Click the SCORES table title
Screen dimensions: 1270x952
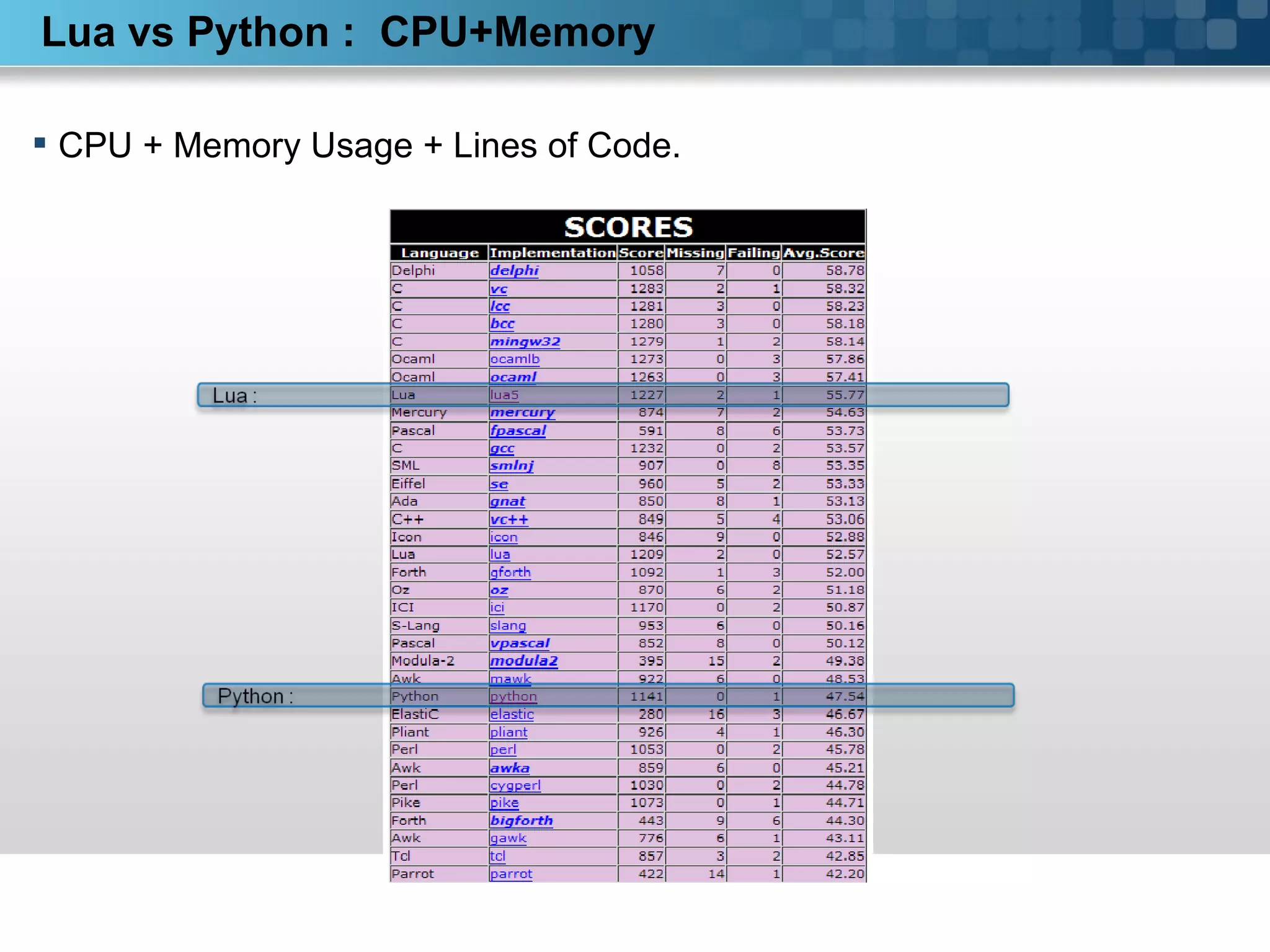(x=628, y=227)
